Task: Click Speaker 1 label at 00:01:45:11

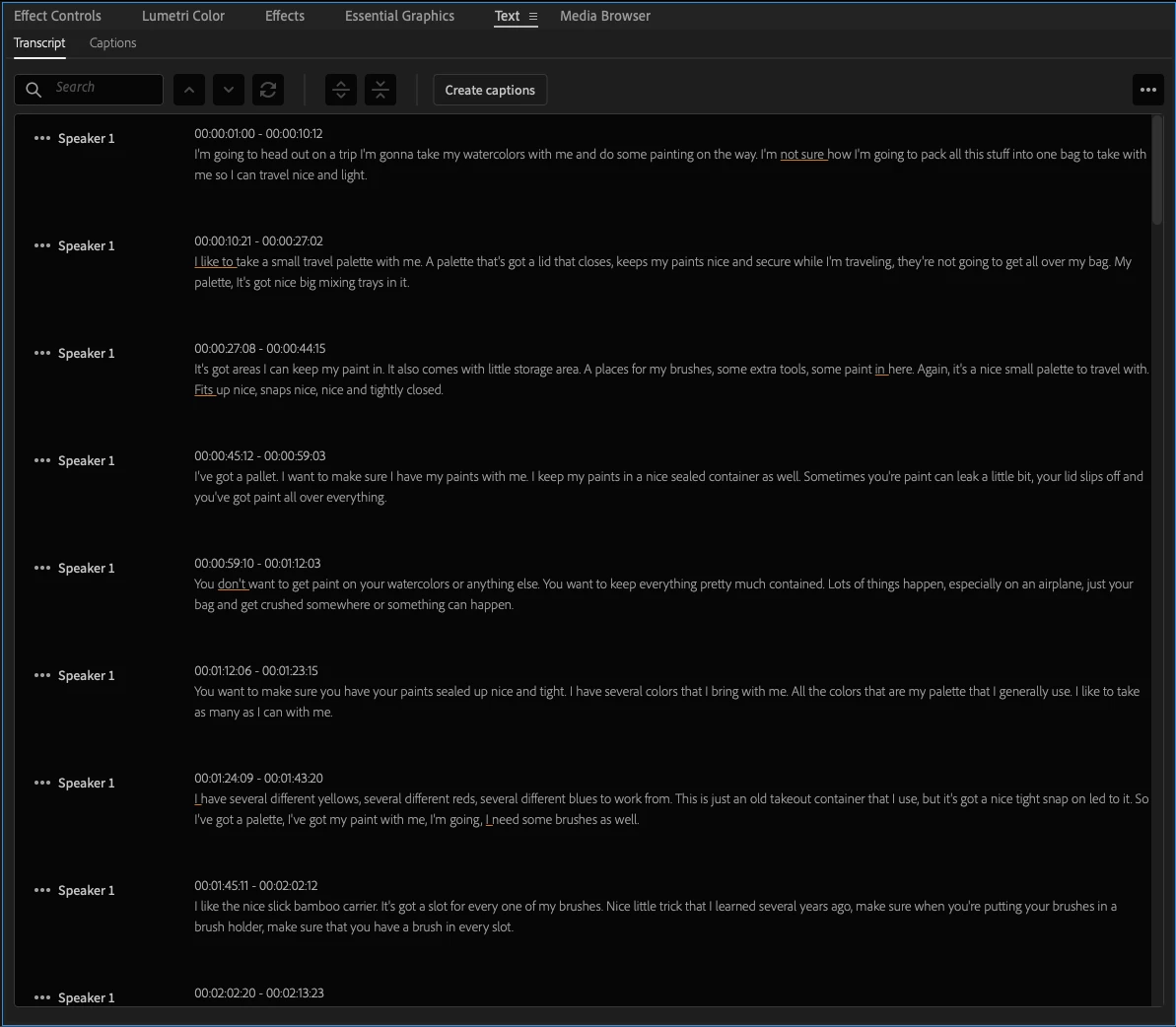Action: tap(86, 890)
